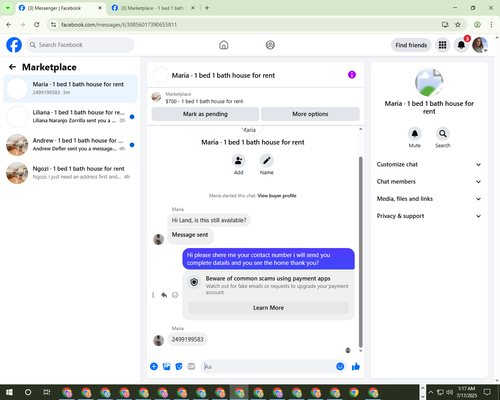Bookmark this page with the star icon
Viewport: 500px width, 400px height.
[458, 25]
